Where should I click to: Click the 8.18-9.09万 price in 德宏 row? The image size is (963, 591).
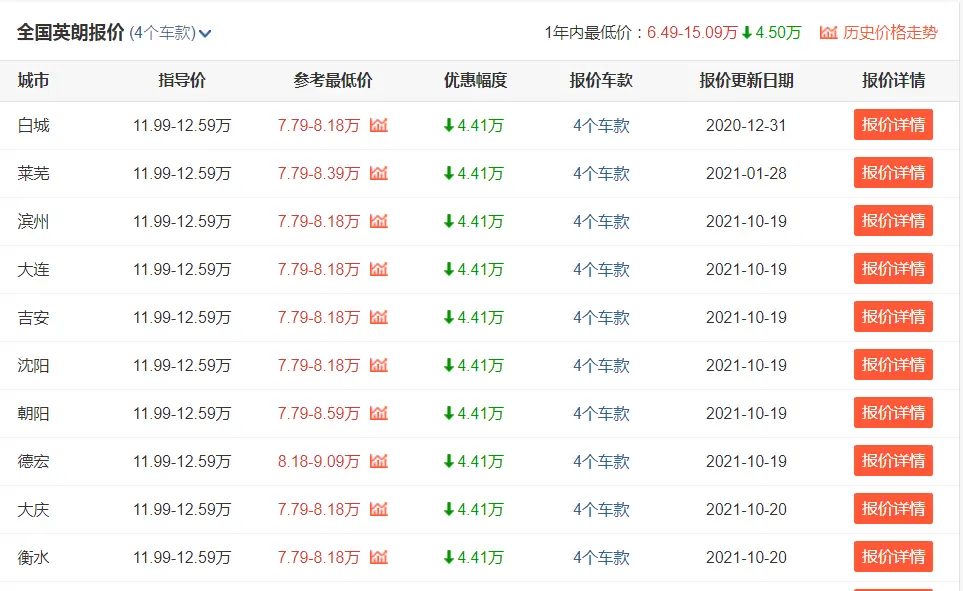[x=318, y=461]
